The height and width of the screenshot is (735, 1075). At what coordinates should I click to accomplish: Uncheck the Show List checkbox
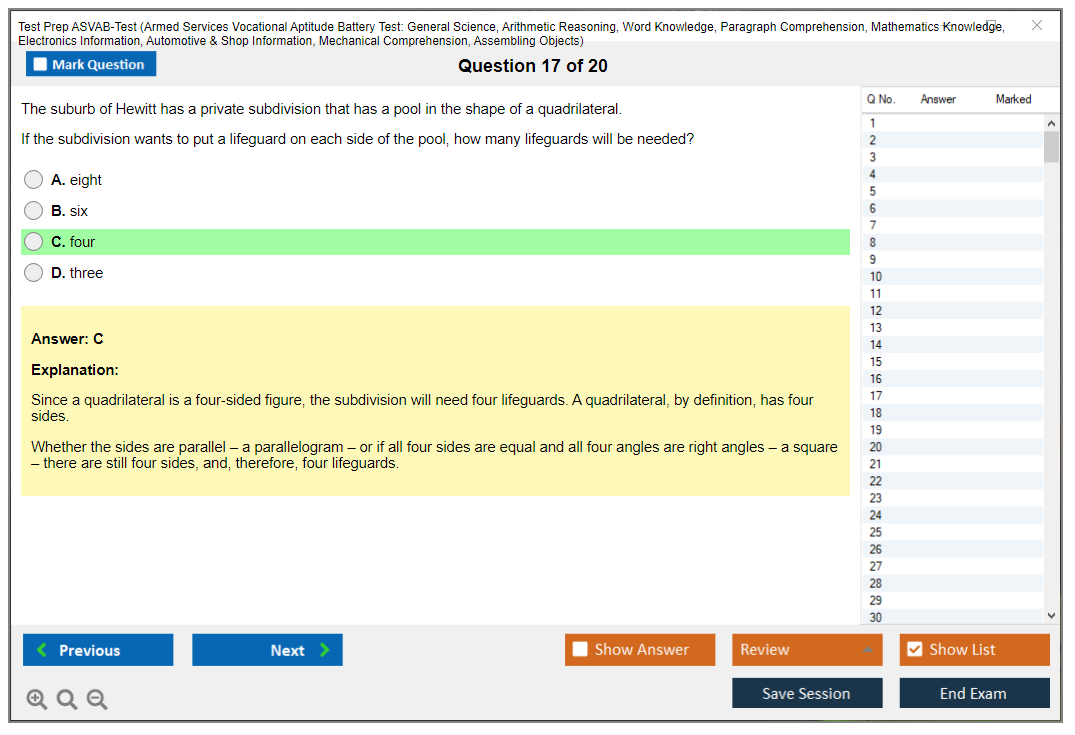(914, 650)
